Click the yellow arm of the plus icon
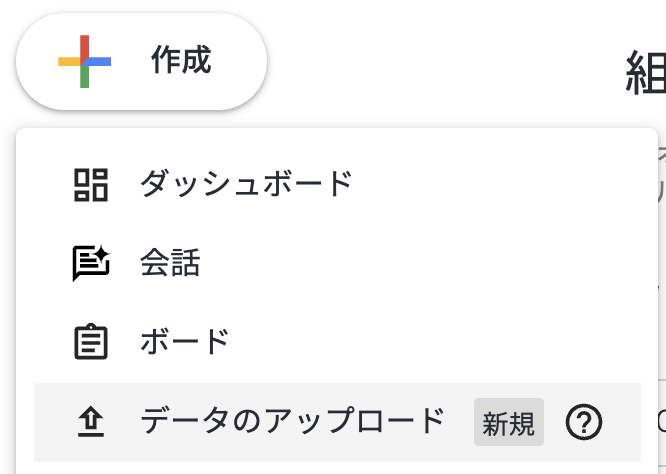666x474 pixels. click(68, 62)
